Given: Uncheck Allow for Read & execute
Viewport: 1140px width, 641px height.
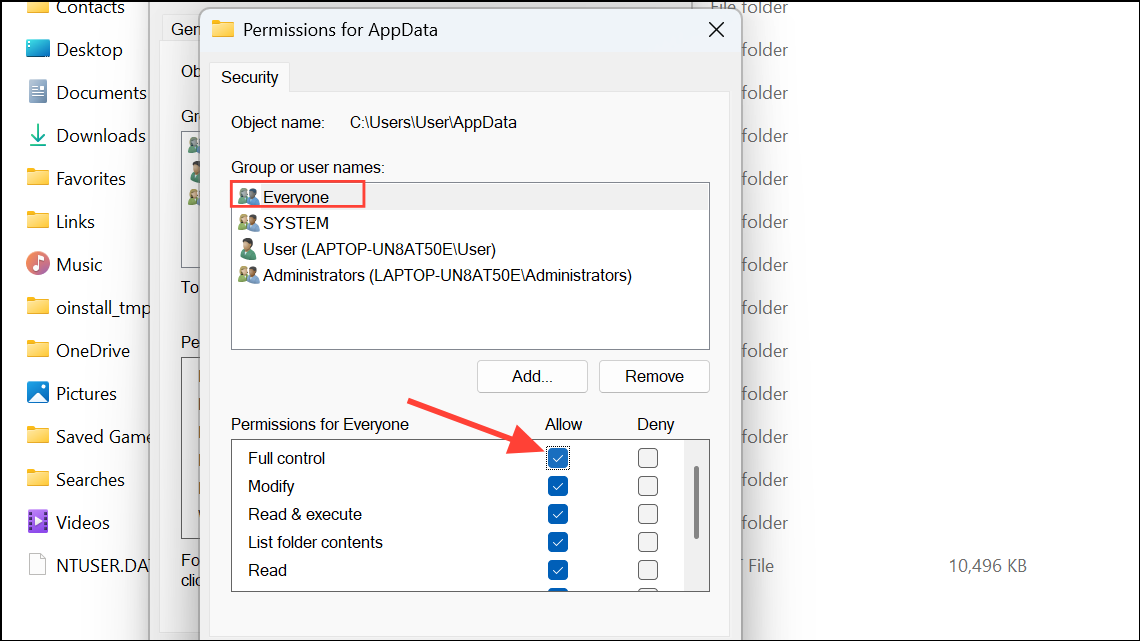Looking at the screenshot, I should pos(558,514).
